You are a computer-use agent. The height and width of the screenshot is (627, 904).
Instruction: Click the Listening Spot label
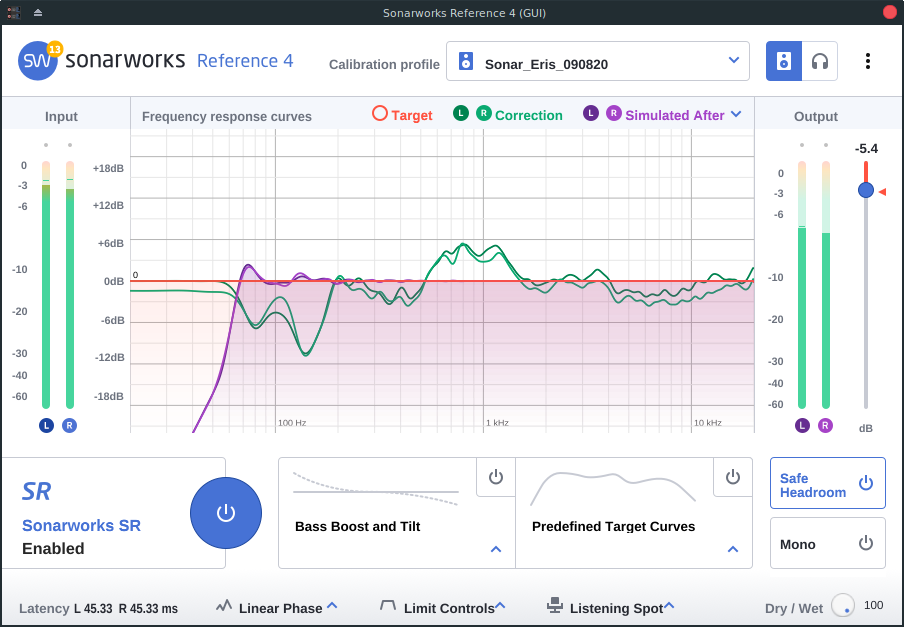[x=616, y=609]
